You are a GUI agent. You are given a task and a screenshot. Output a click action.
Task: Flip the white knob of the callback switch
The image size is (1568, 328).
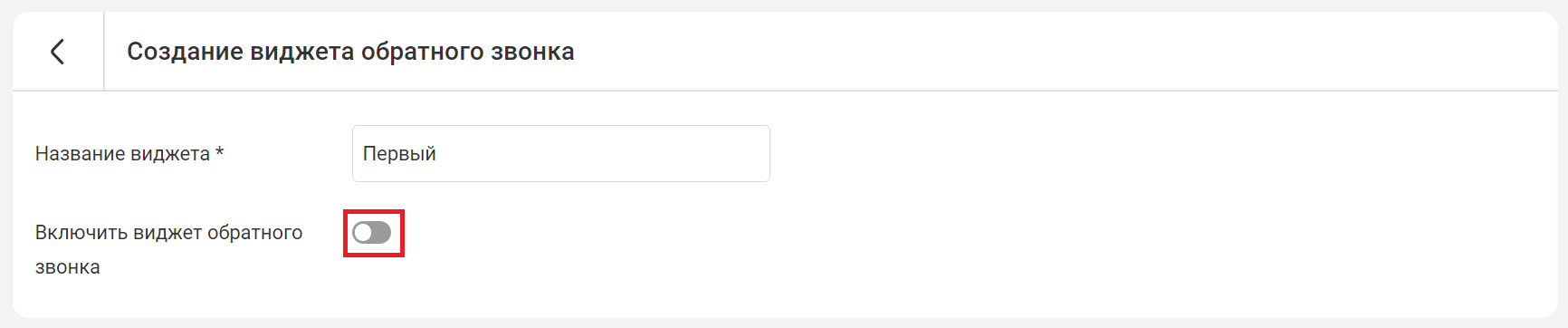coord(363,233)
